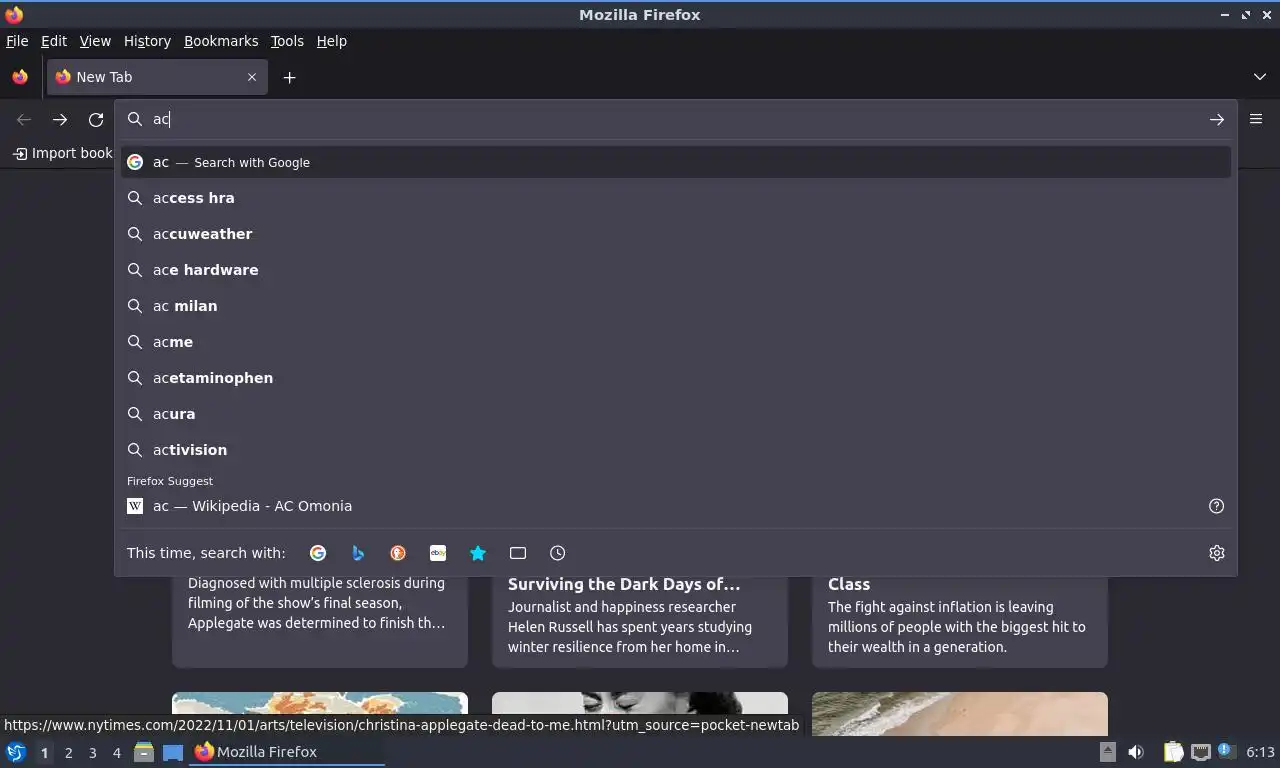Switch to workspace 3
The width and height of the screenshot is (1280, 768).
(92, 753)
